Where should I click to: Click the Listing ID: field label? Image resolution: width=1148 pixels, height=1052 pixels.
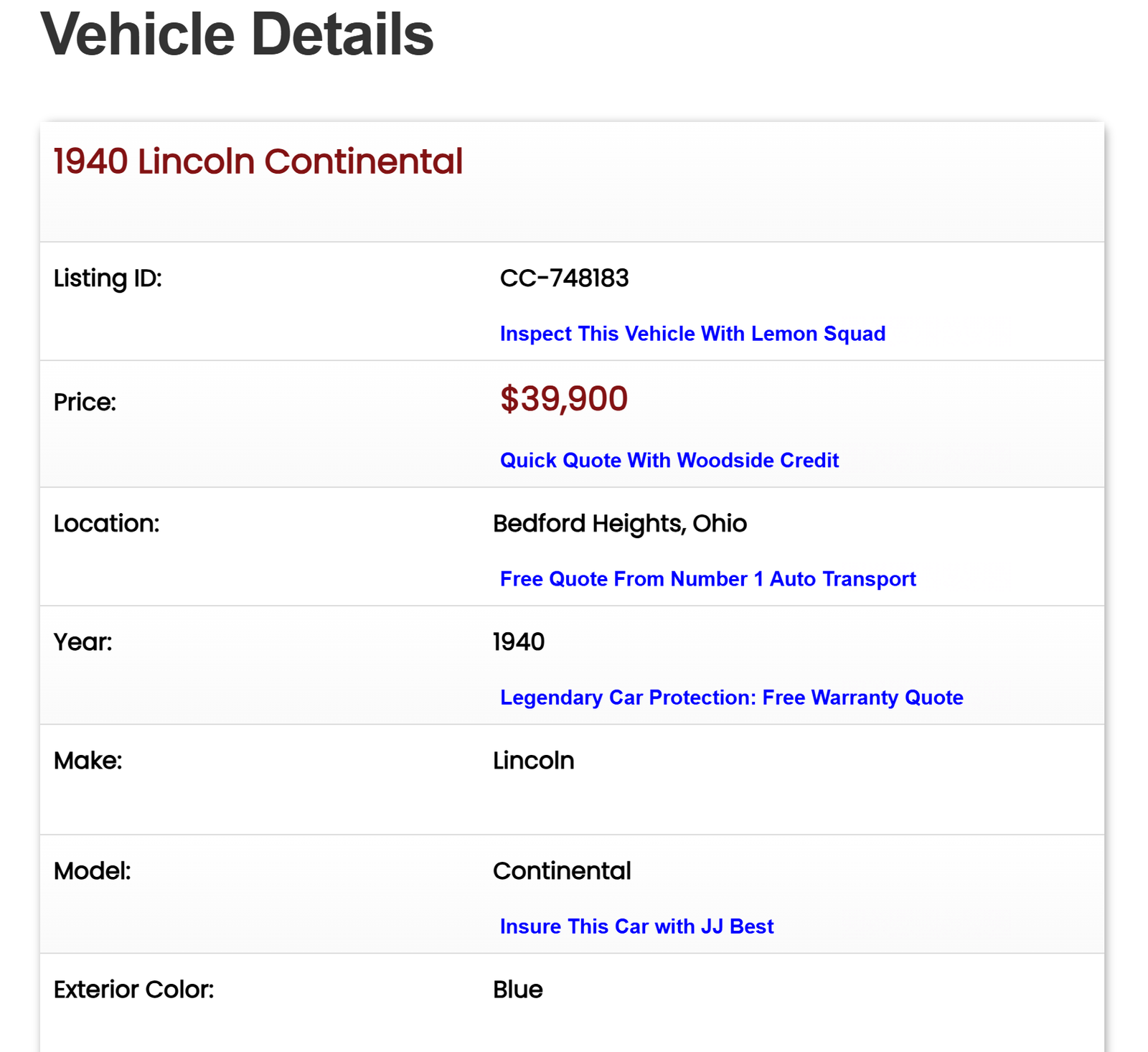pos(108,278)
